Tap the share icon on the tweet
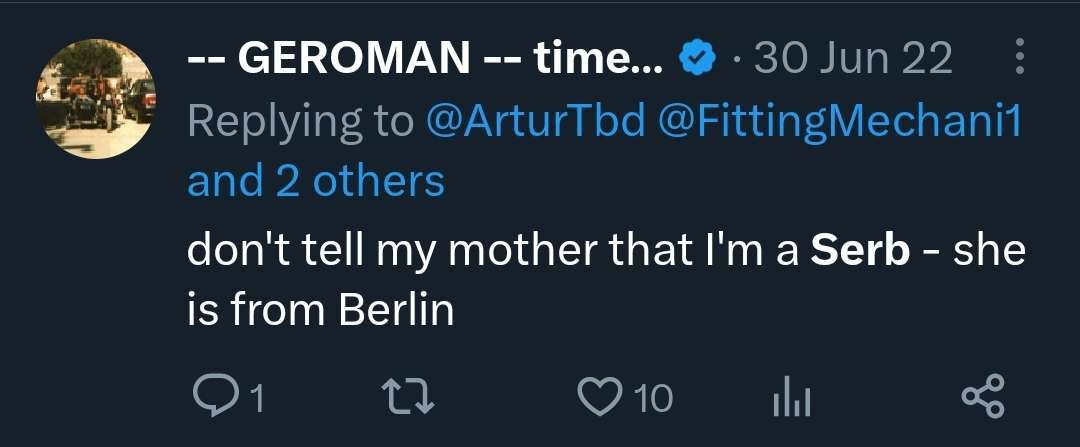 click(x=981, y=399)
